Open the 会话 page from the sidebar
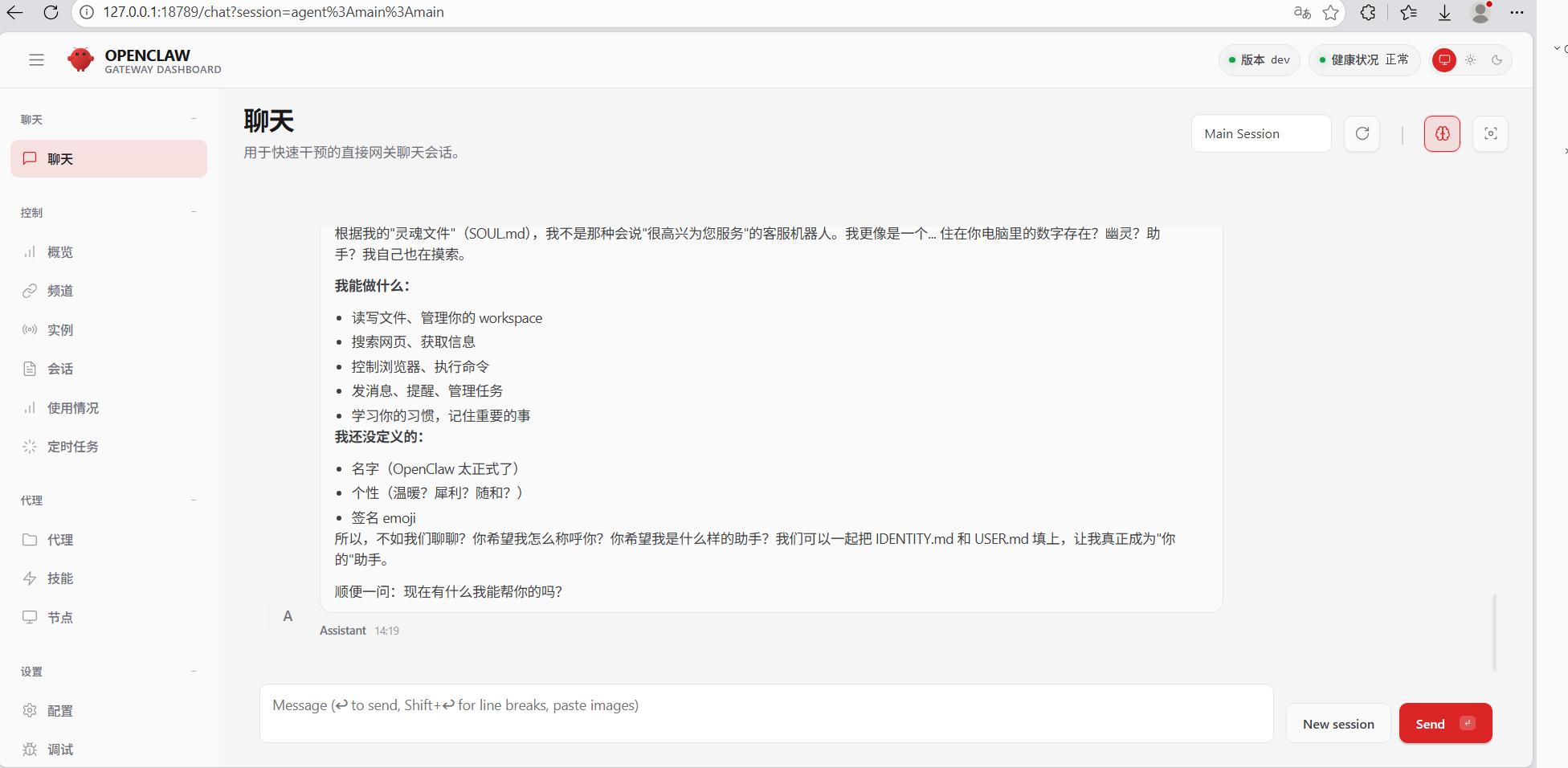Image resolution: width=1568 pixels, height=768 pixels. 59,368
